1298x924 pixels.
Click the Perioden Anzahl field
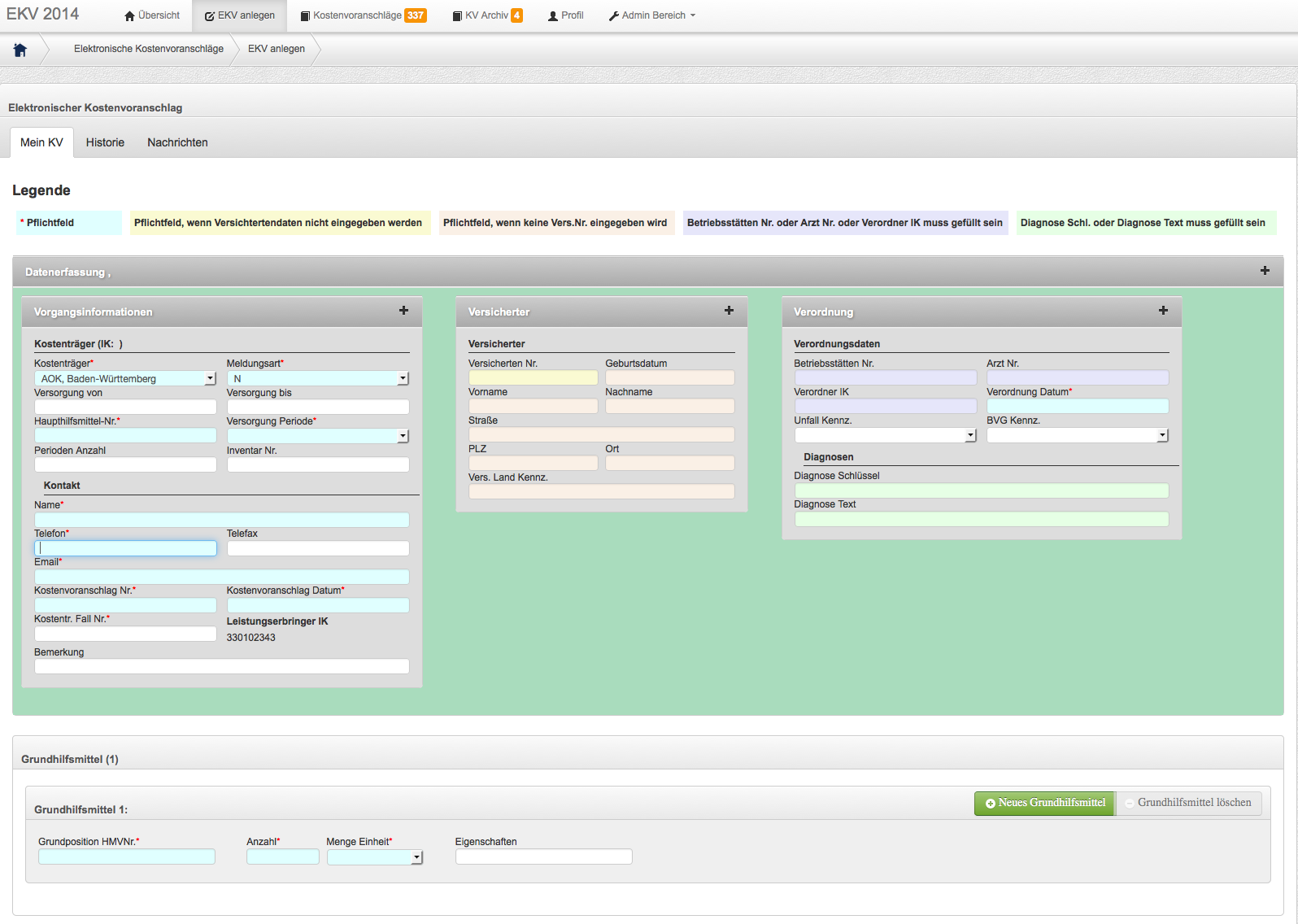tap(125, 464)
